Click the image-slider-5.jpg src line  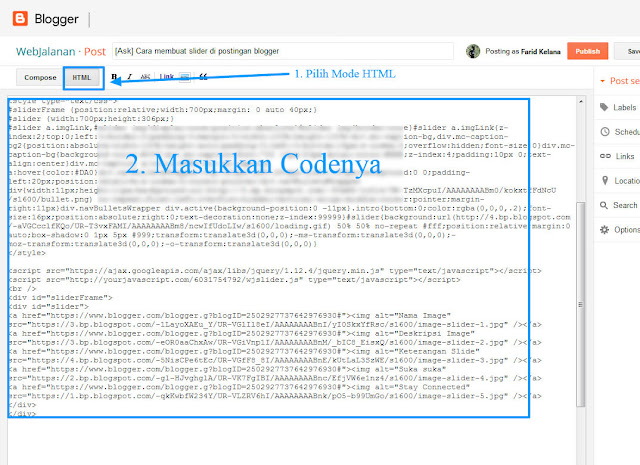(x=275, y=396)
